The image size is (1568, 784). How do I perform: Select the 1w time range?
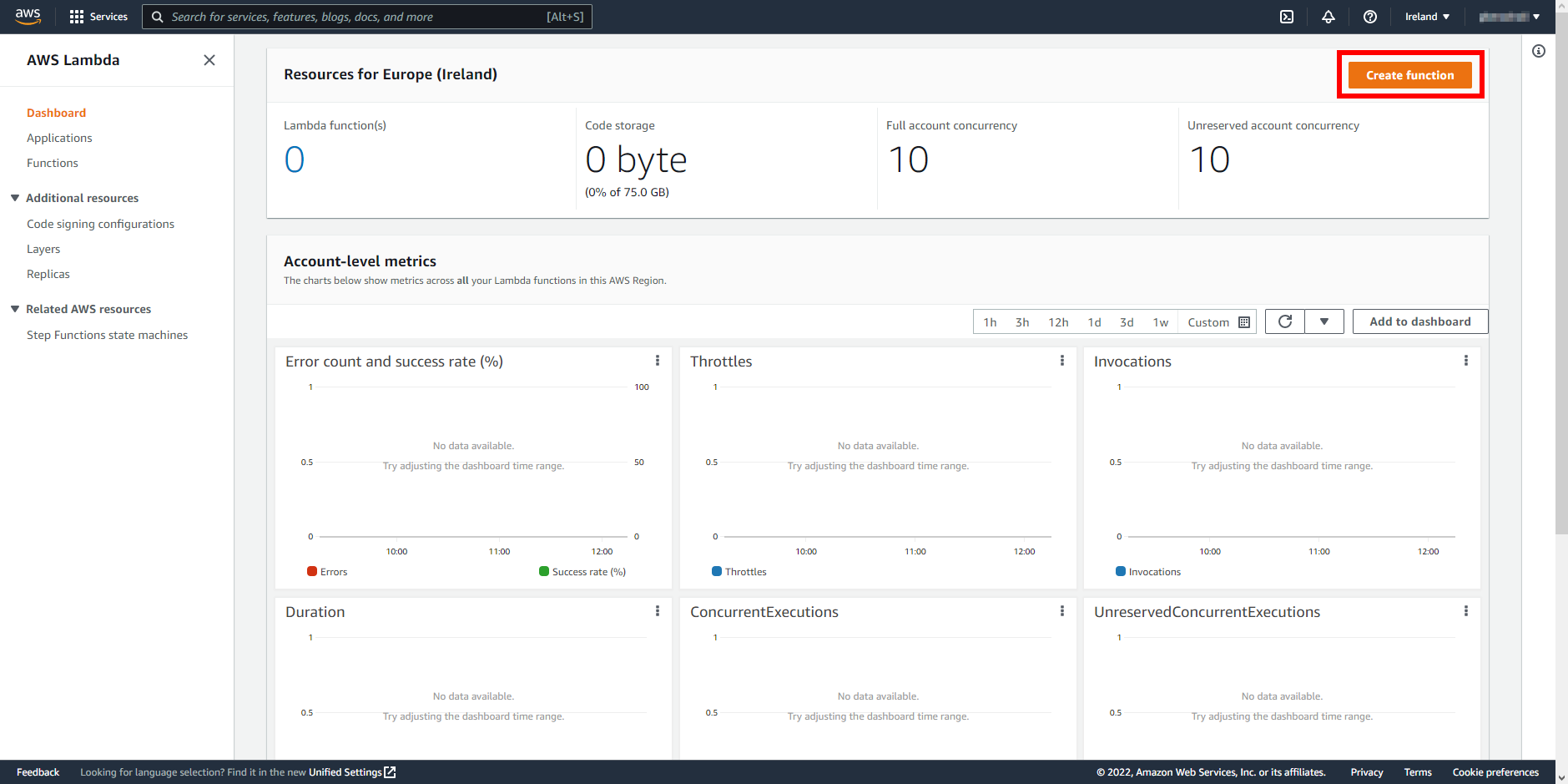pyautogui.click(x=1160, y=321)
